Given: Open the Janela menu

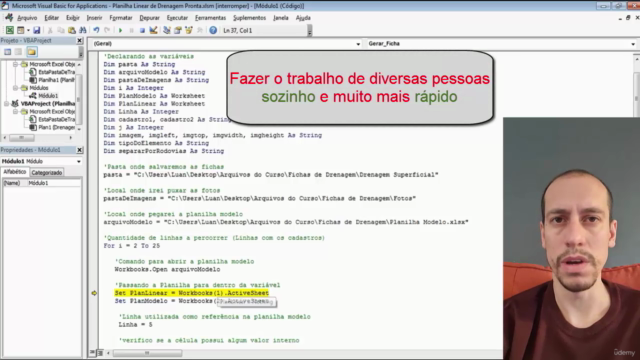Looking at the screenshot, I should coord(281,18).
